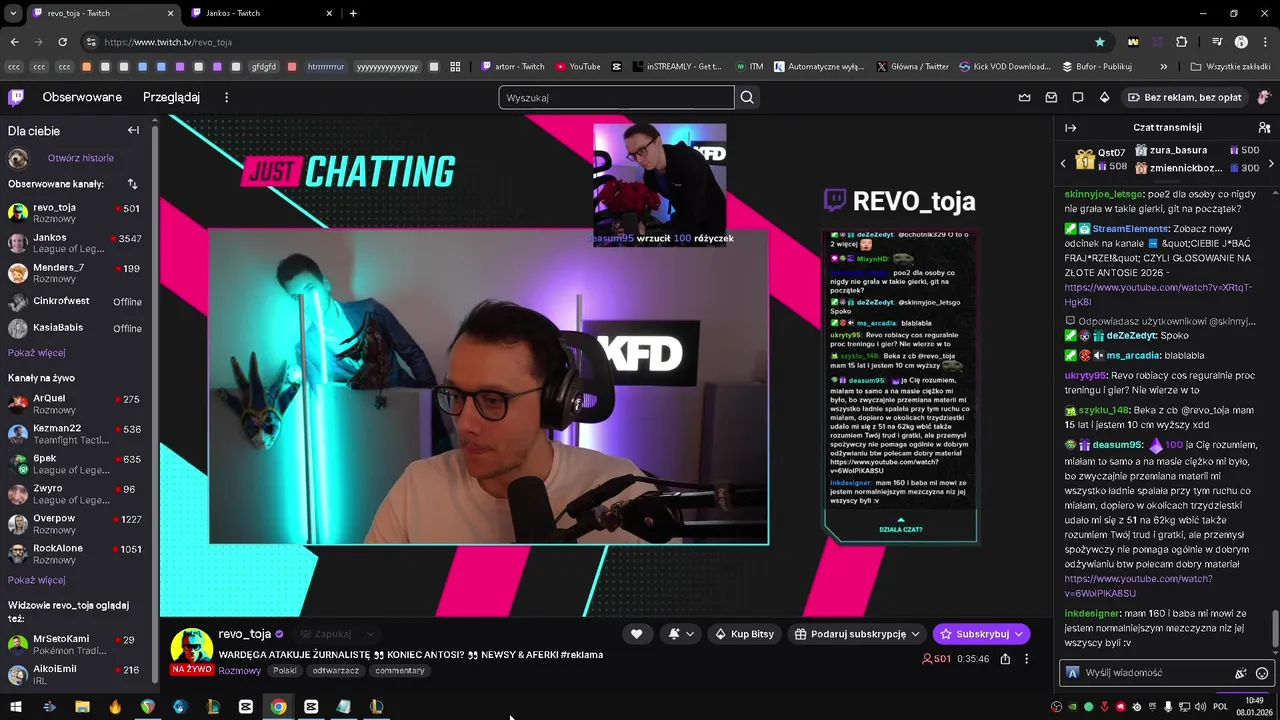Viewport: 1280px width, 720px height.
Task: Open the user profile avatar menu
Action: pos(1264,97)
